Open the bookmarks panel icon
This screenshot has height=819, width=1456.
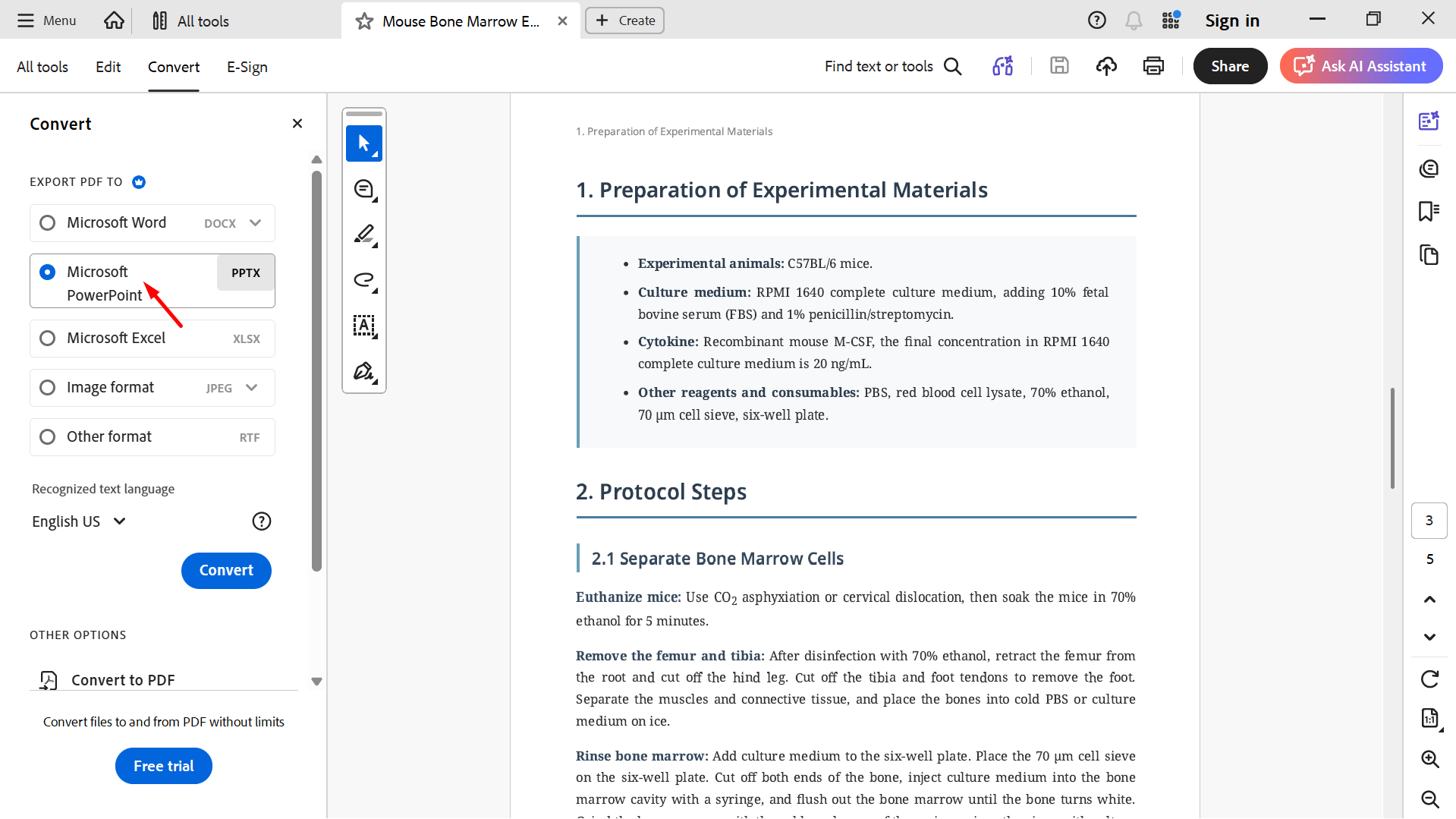coord(1429,211)
